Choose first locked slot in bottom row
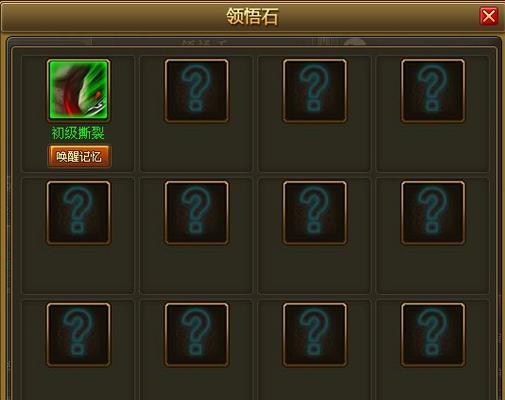This screenshot has height=400, width=505. [x=79, y=335]
